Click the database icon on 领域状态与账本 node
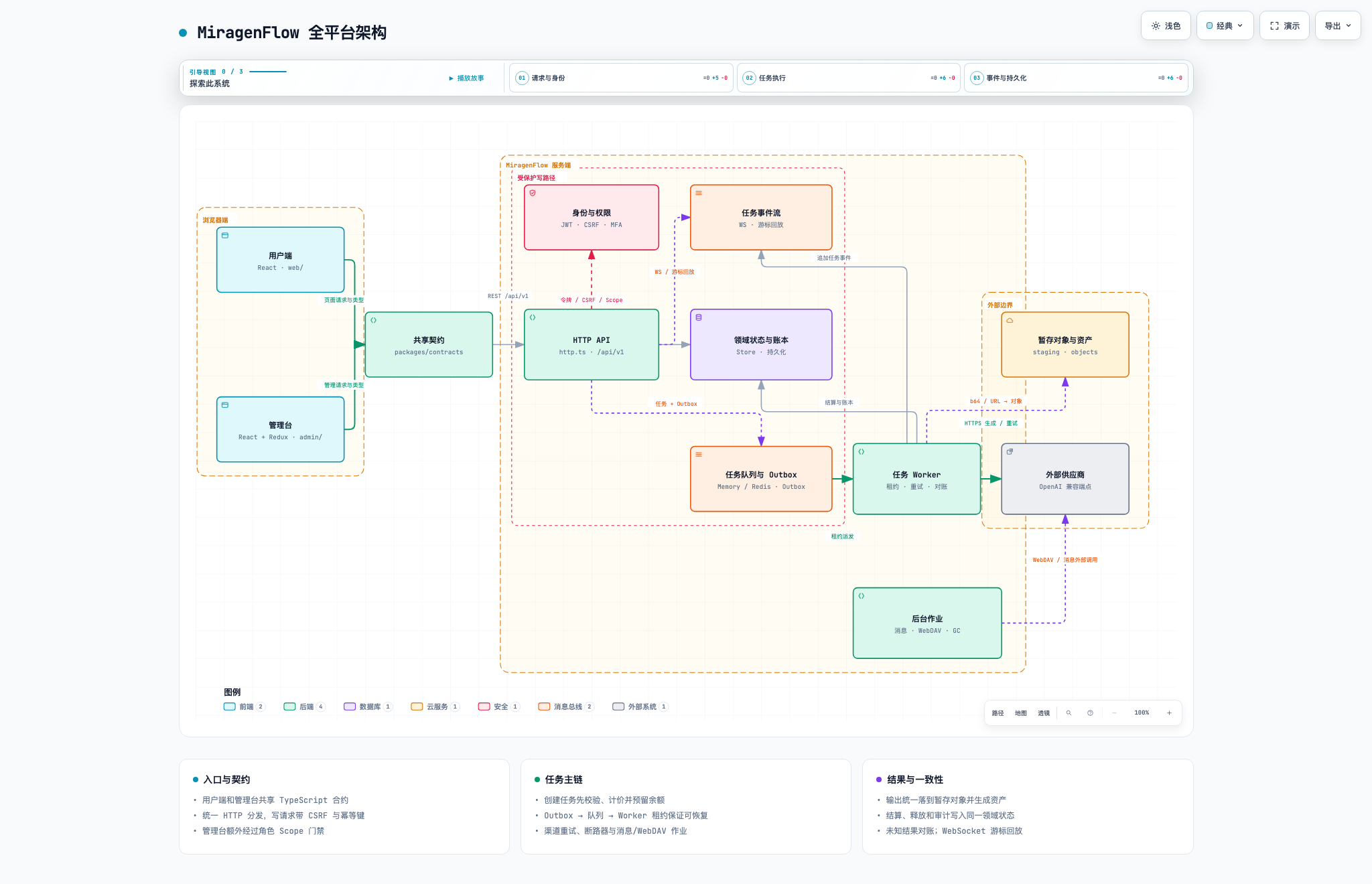 pos(699,317)
